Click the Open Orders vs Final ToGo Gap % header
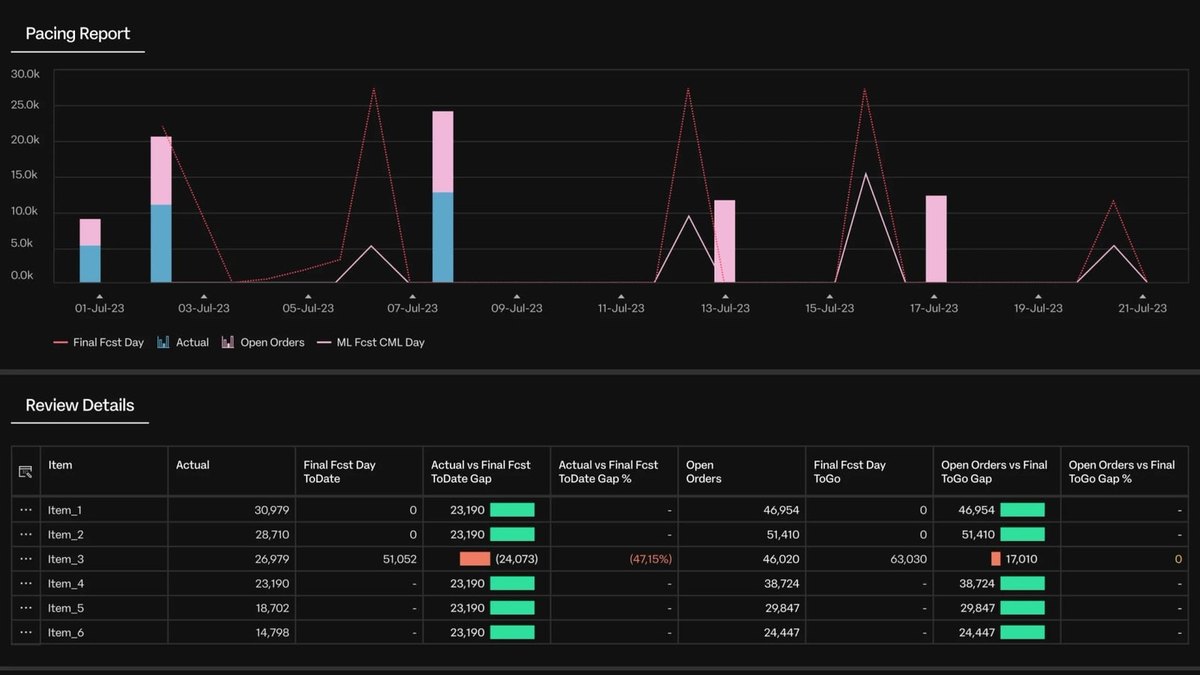Screen dimensions: 1200x675 point(1122,472)
